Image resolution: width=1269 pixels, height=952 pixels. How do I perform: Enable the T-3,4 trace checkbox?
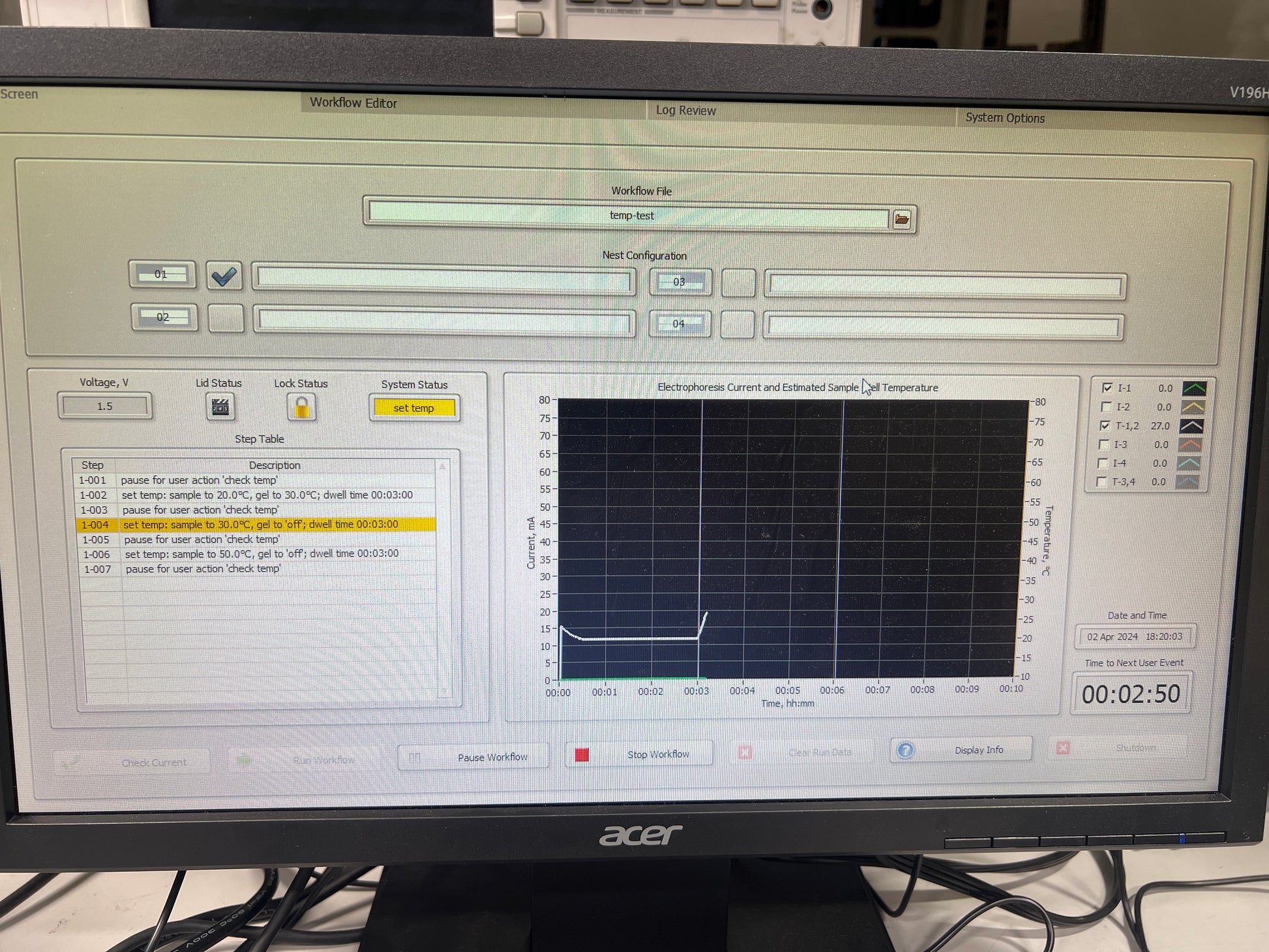[1101, 483]
